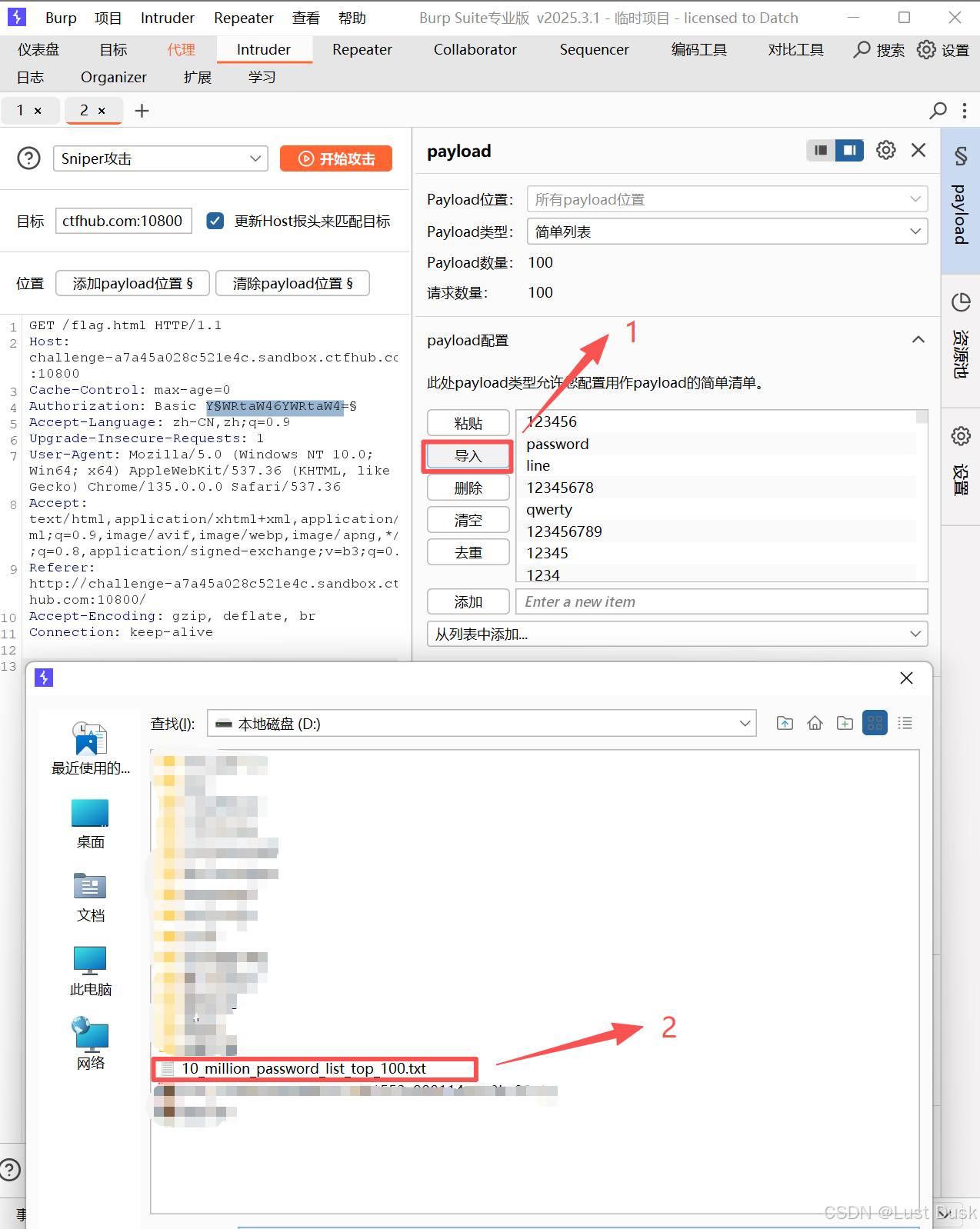This screenshot has width=980, height=1229.
Task: Open top-right 设置 gear settings
Action: [x=943, y=50]
